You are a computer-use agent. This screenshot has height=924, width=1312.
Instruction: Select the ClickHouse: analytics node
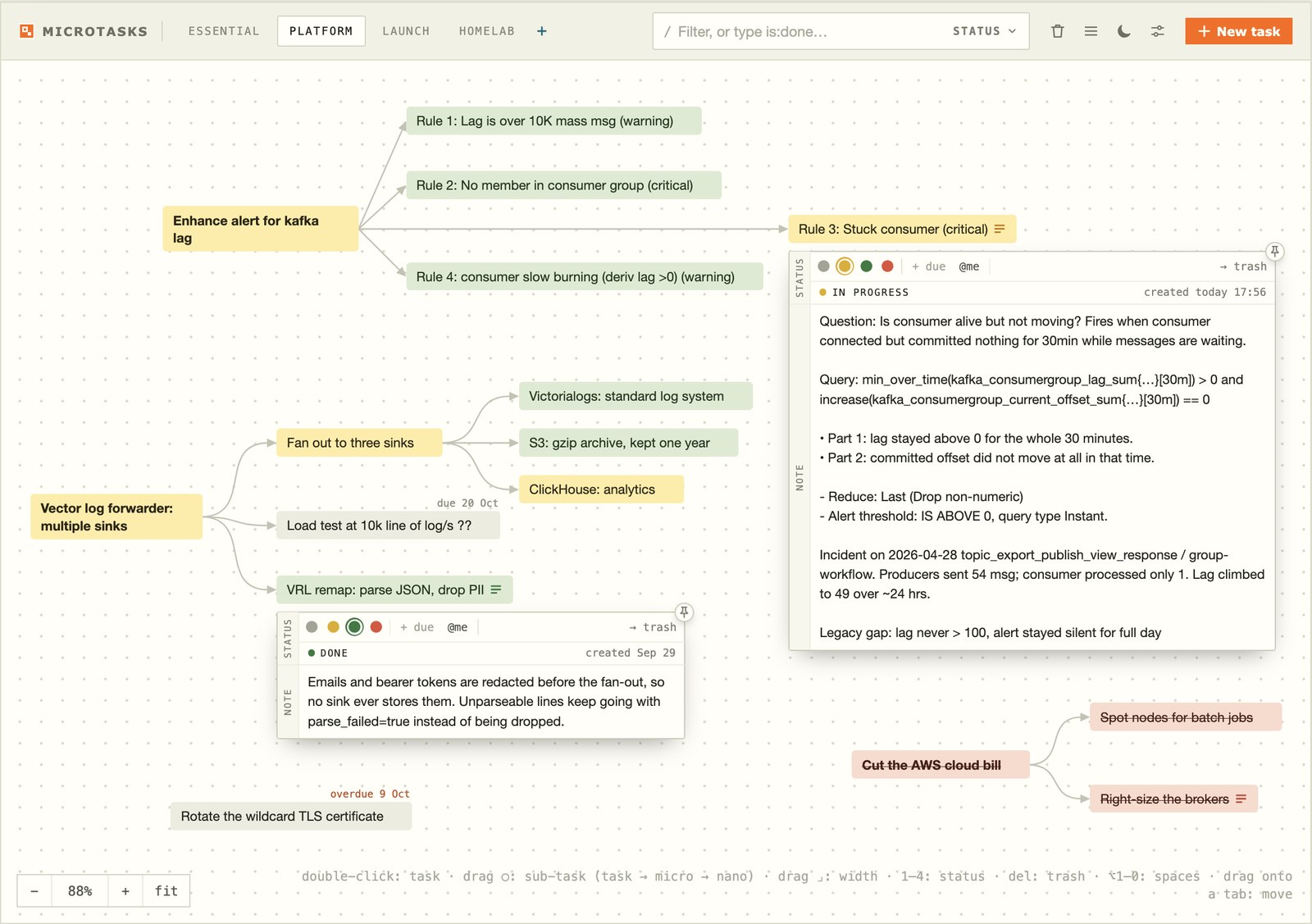pyautogui.click(x=601, y=489)
